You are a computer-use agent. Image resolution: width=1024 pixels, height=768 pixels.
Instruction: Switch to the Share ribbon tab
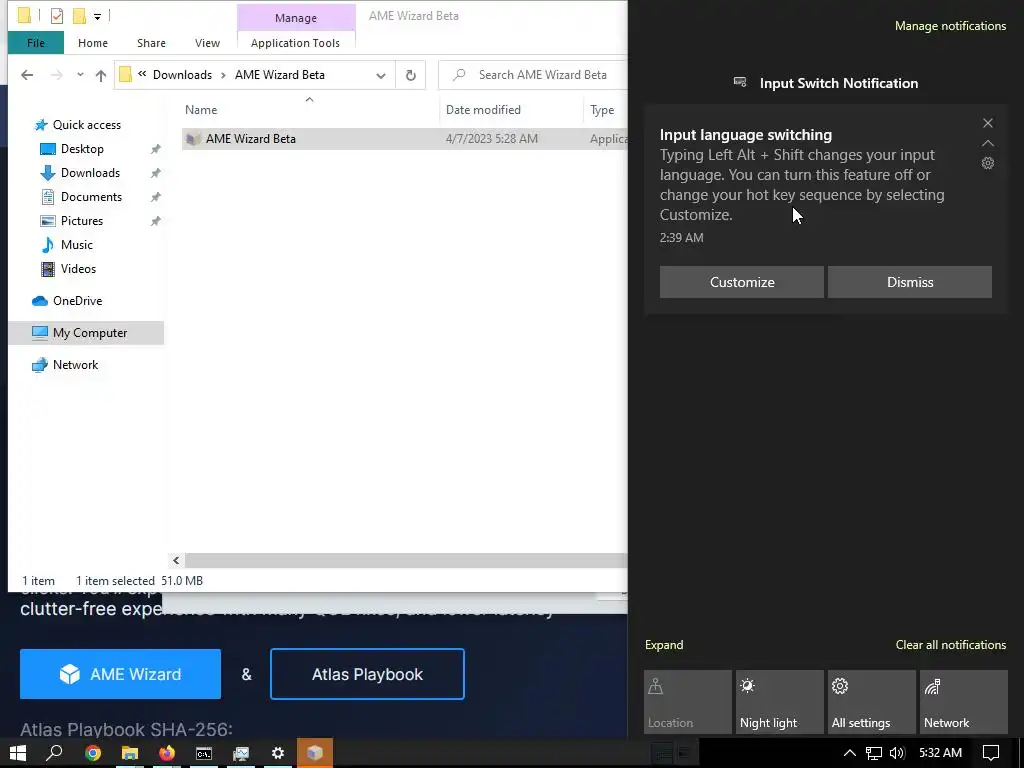pyautogui.click(x=151, y=43)
